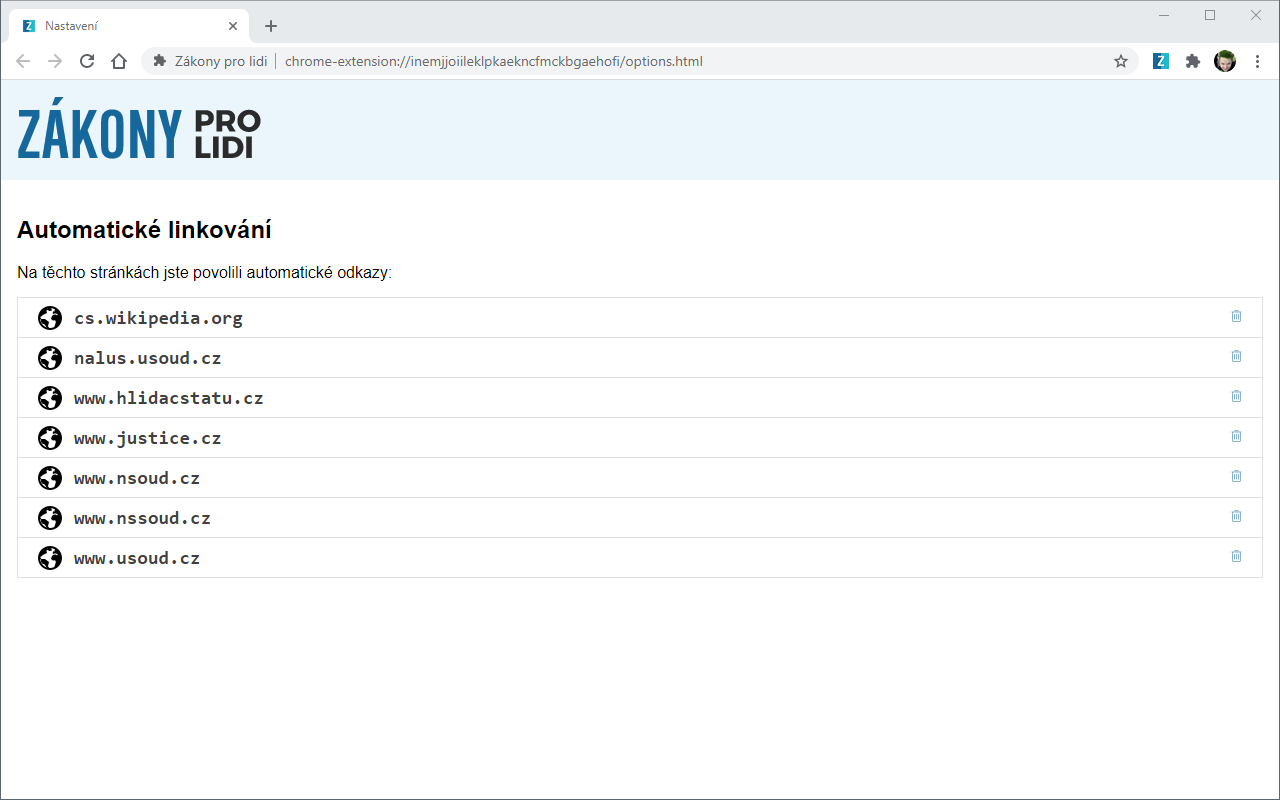Image resolution: width=1280 pixels, height=800 pixels.
Task: Remove www.justice.cz using its trash icon
Action: point(1236,436)
